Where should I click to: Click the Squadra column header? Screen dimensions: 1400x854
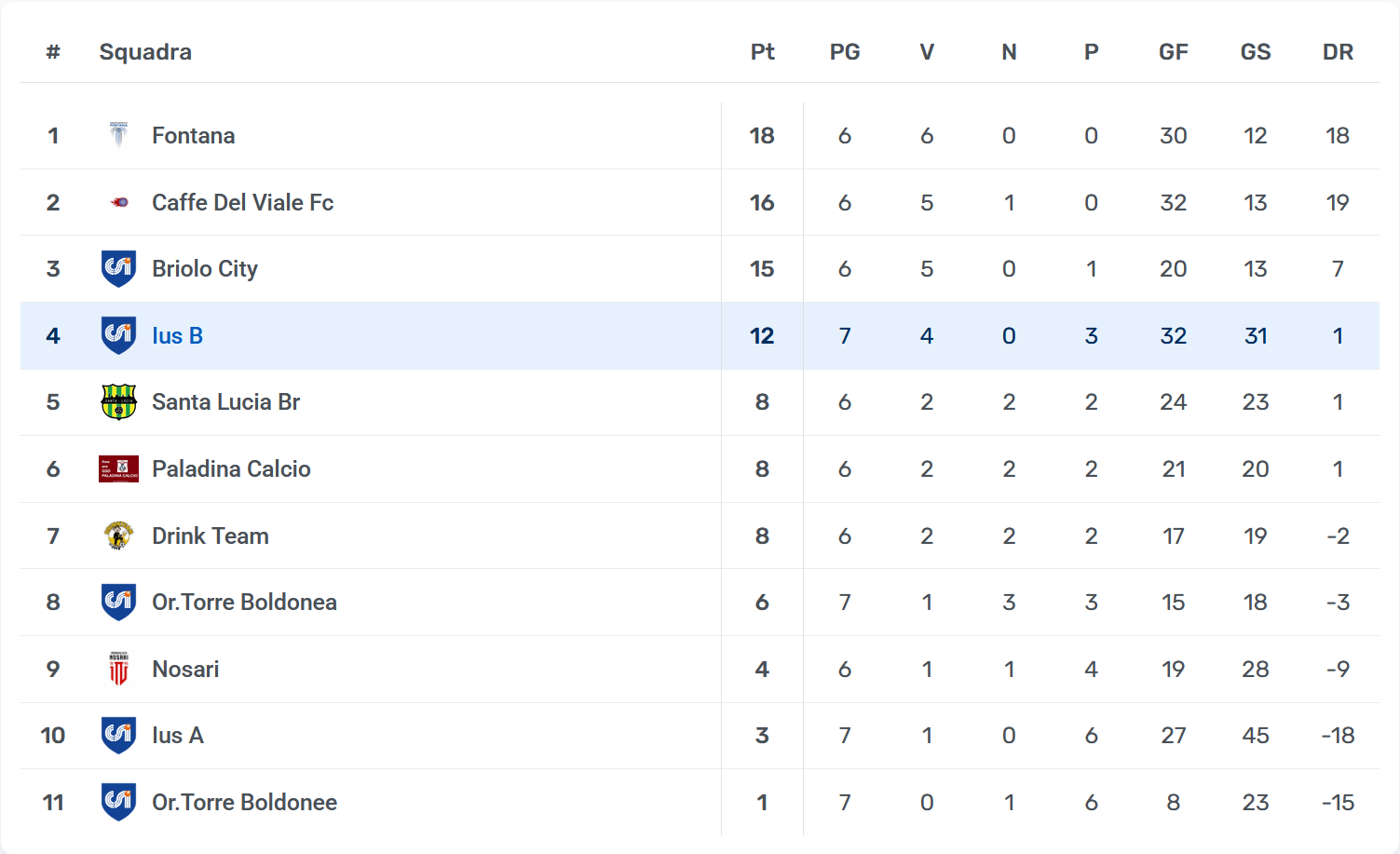click(145, 52)
